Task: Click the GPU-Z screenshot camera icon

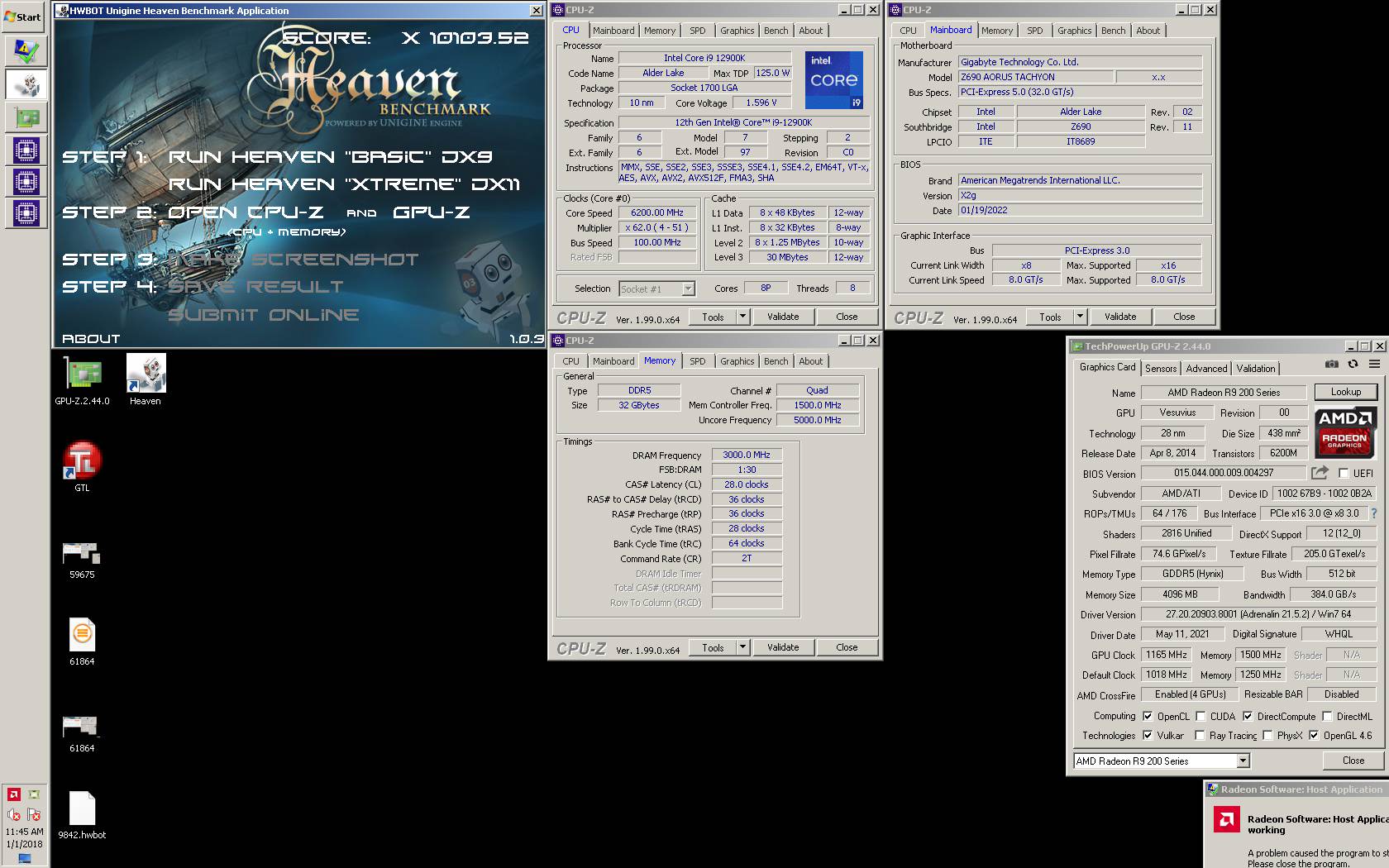Action: click(x=1331, y=364)
